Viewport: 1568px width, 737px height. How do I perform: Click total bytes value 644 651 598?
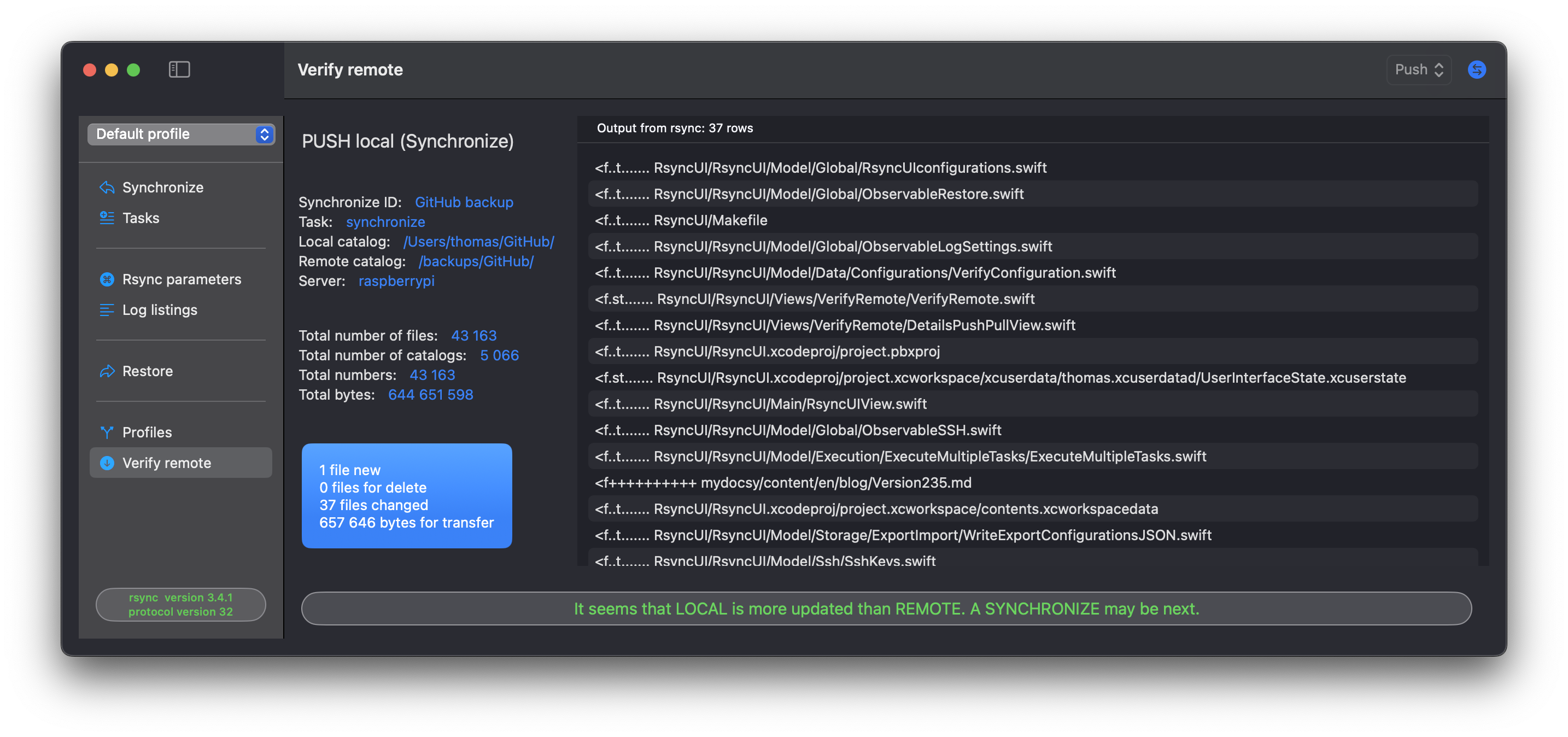pyautogui.click(x=430, y=395)
